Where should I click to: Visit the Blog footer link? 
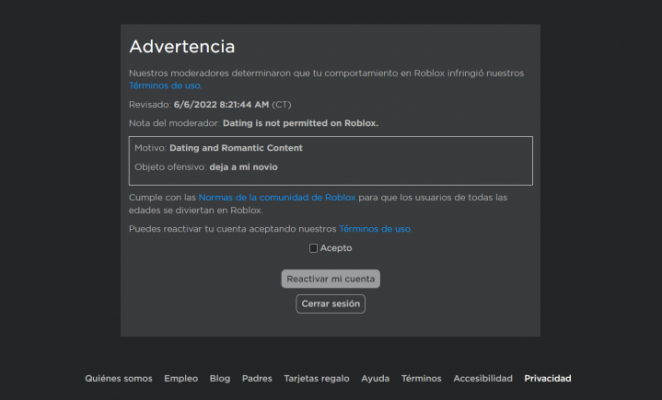tap(220, 379)
